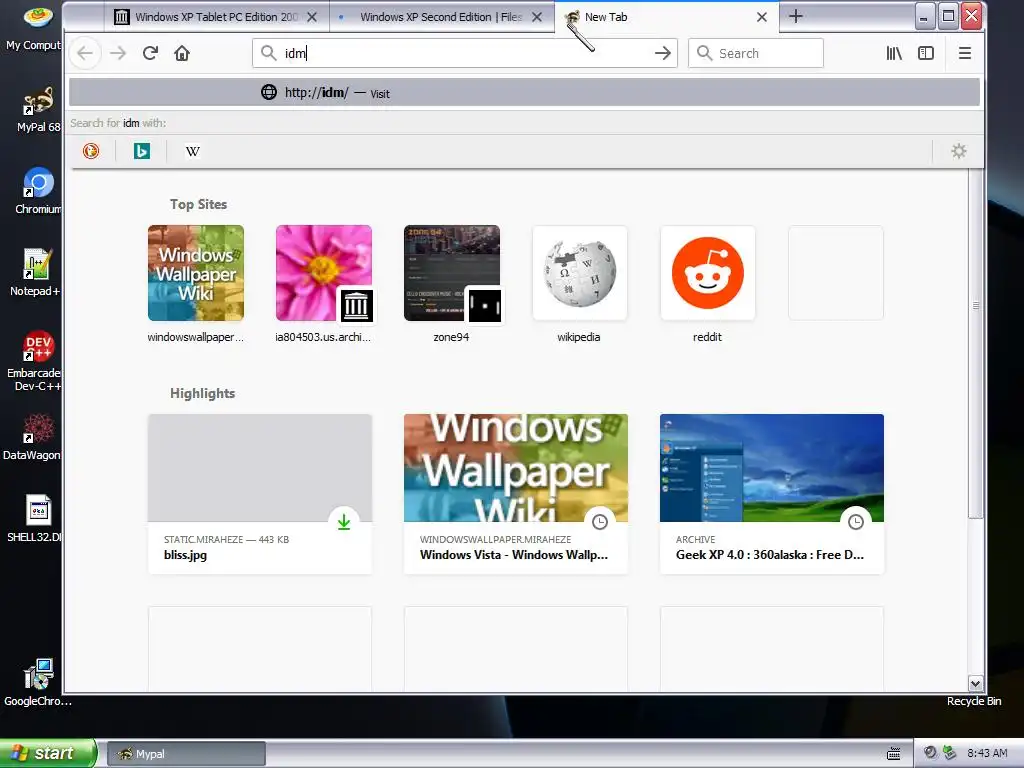Screen dimensions: 1024x768
Task: Search idm with Bing icon
Action: coord(142,152)
